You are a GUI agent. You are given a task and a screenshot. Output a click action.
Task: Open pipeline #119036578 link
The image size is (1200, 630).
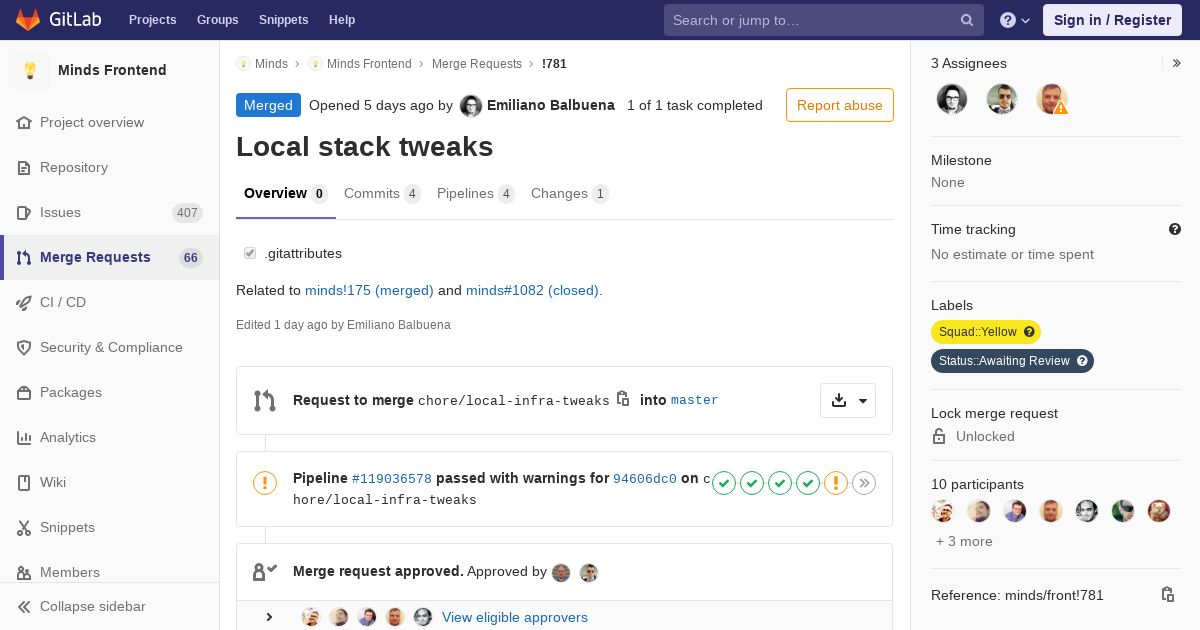pos(392,479)
